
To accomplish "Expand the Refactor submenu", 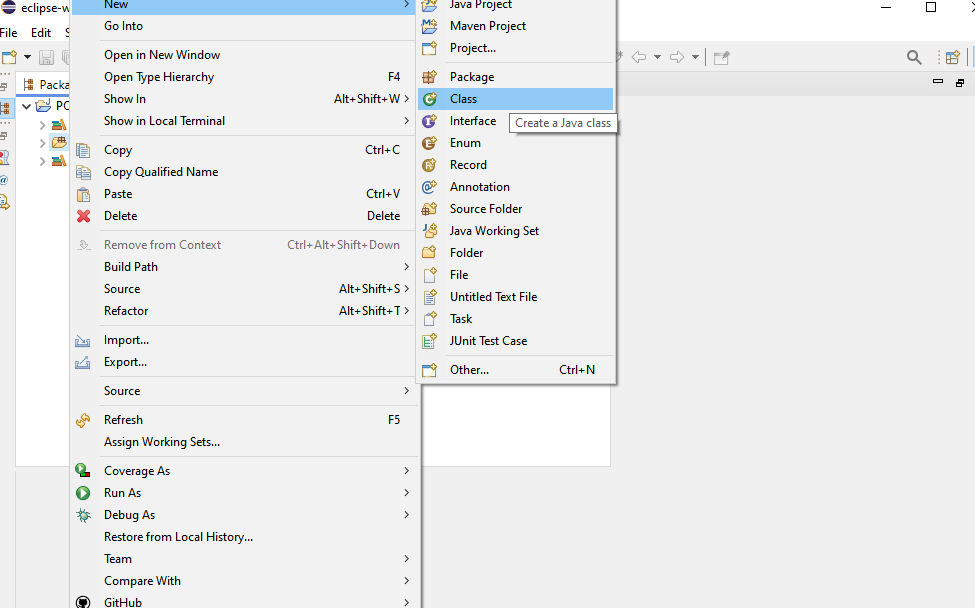I will click(x=406, y=310).
